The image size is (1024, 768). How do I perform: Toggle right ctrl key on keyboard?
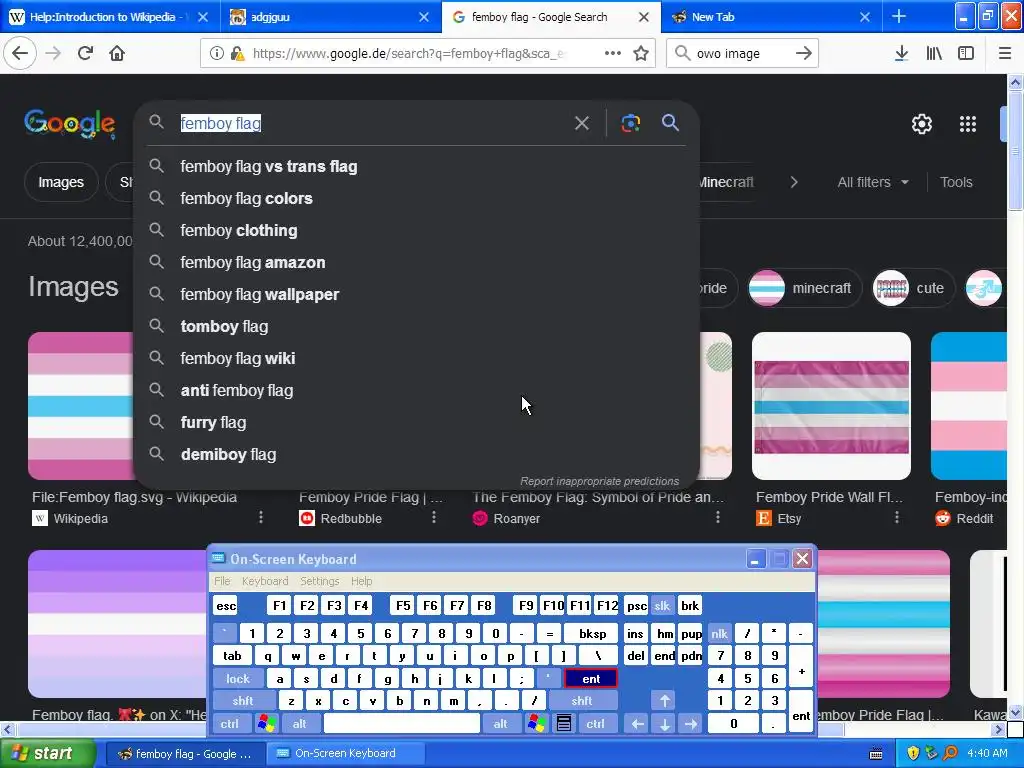[596, 724]
